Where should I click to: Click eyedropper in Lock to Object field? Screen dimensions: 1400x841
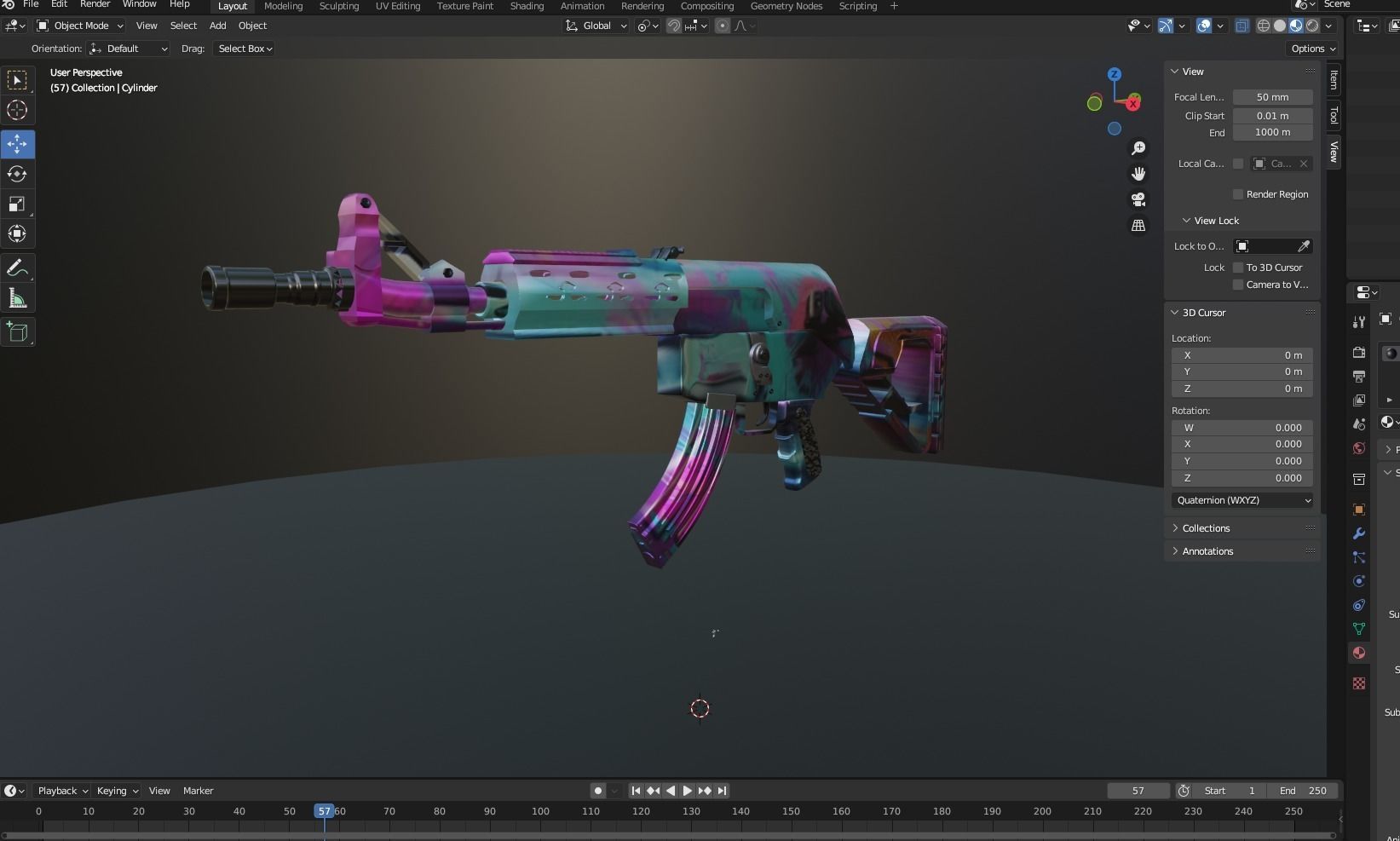pos(1303,246)
